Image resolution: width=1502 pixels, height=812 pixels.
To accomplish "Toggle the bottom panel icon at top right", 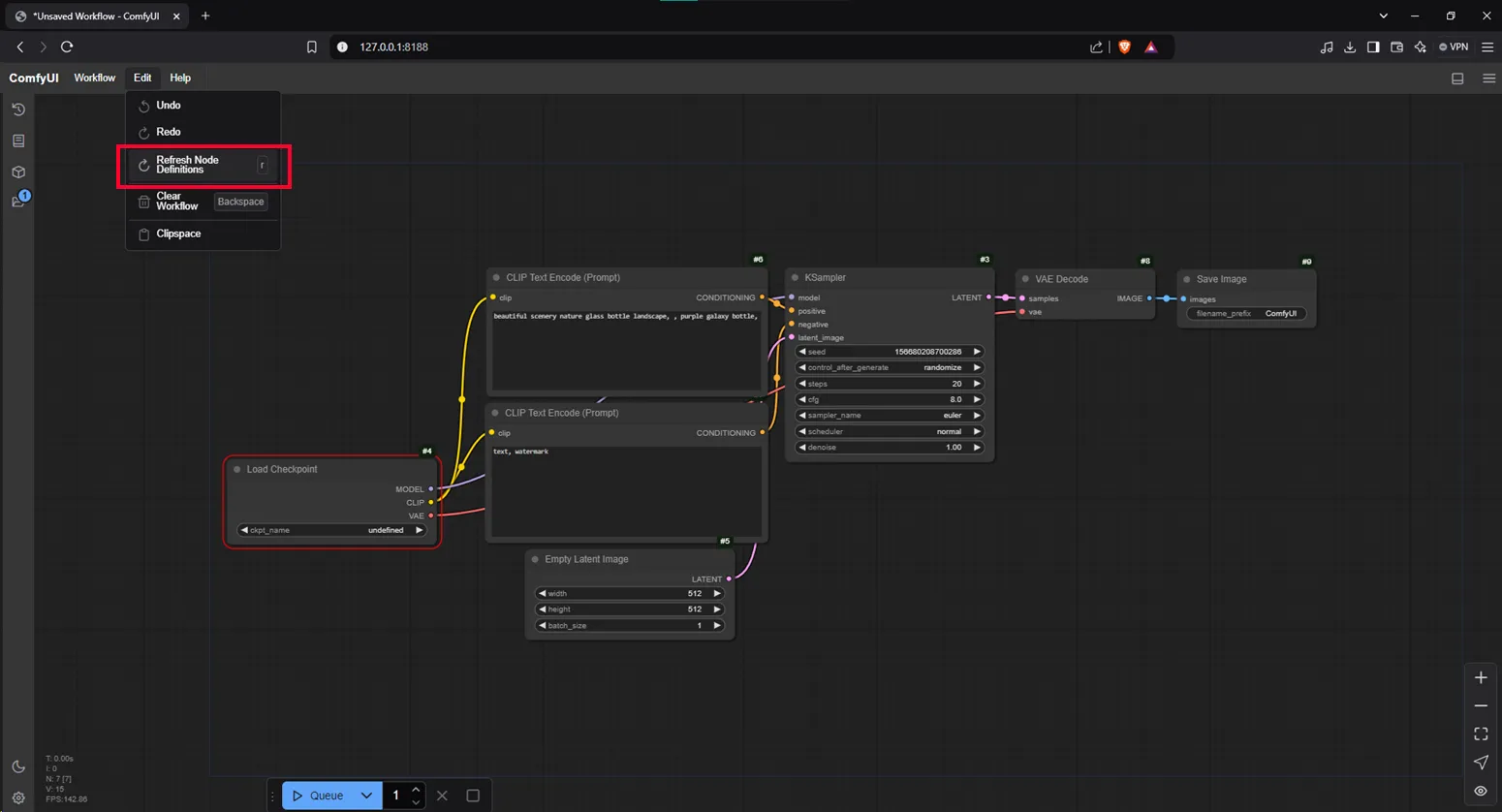I will click(1456, 78).
